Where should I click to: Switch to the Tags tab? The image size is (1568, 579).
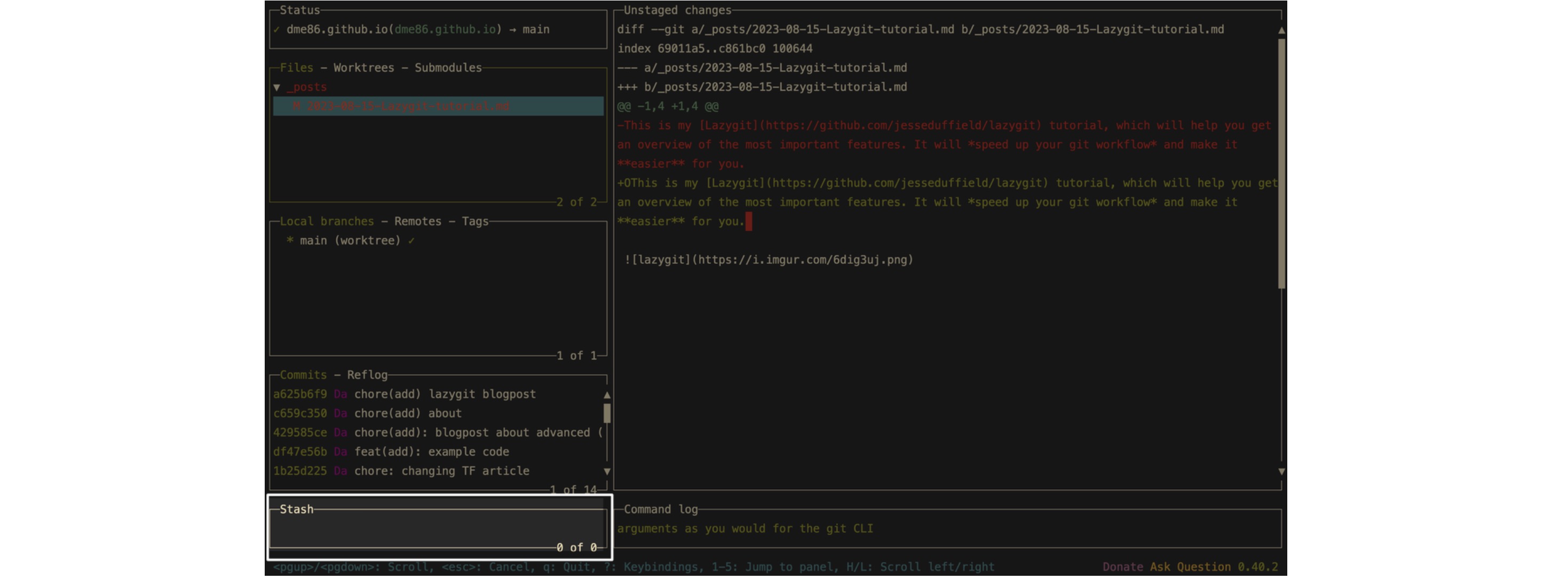point(476,221)
